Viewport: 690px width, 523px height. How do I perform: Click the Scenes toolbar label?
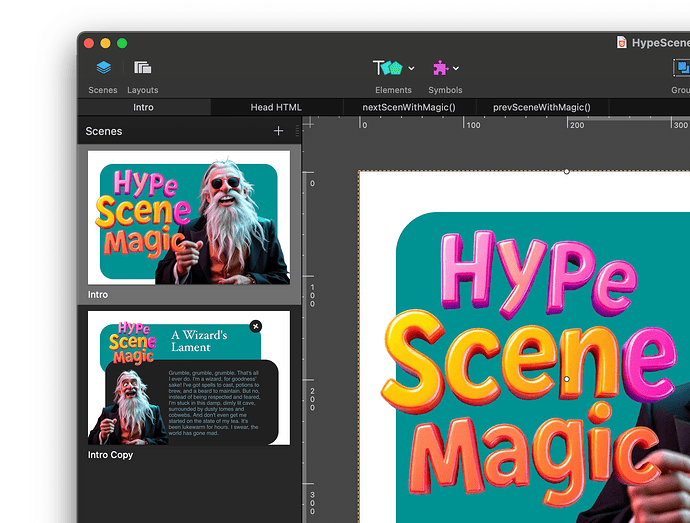pyautogui.click(x=103, y=90)
